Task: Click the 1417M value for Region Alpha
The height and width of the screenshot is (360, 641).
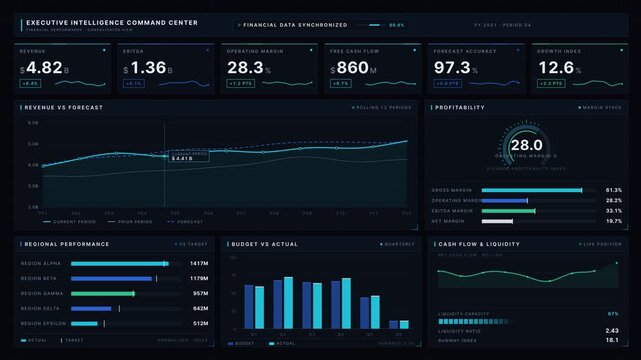Action: tap(199, 264)
